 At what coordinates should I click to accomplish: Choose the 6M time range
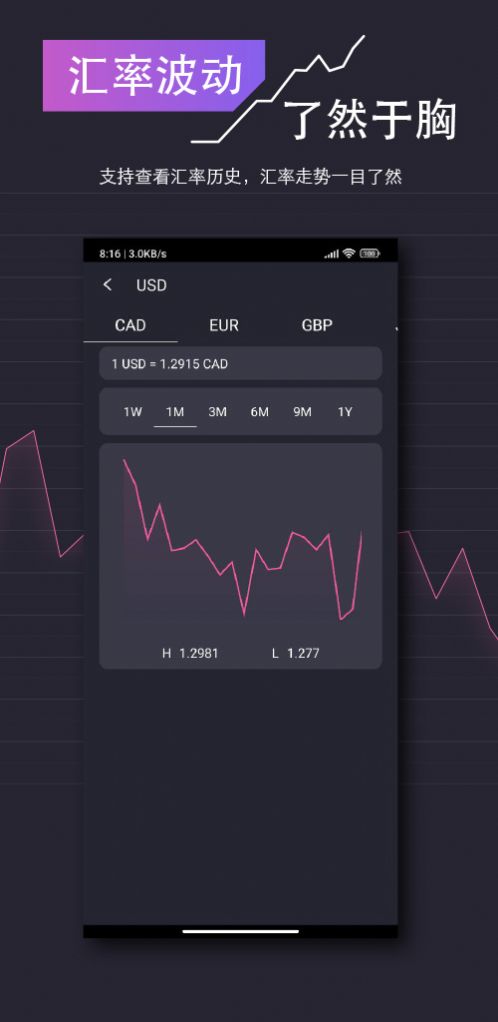click(259, 412)
